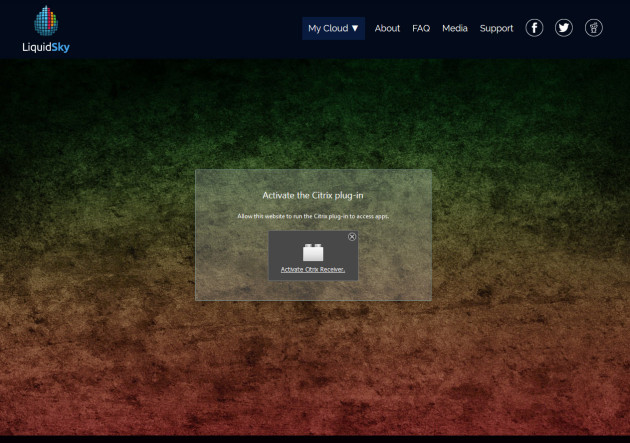The image size is (630, 443).
Task: Open the Reddit community icon
Action: tap(593, 28)
